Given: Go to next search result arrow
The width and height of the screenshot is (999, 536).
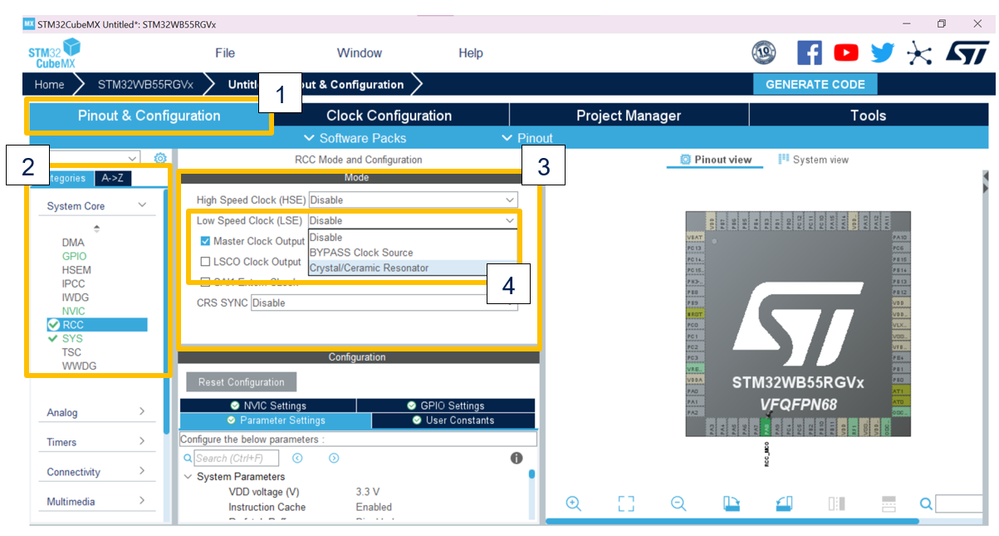Looking at the screenshot, I should (334, 458).
